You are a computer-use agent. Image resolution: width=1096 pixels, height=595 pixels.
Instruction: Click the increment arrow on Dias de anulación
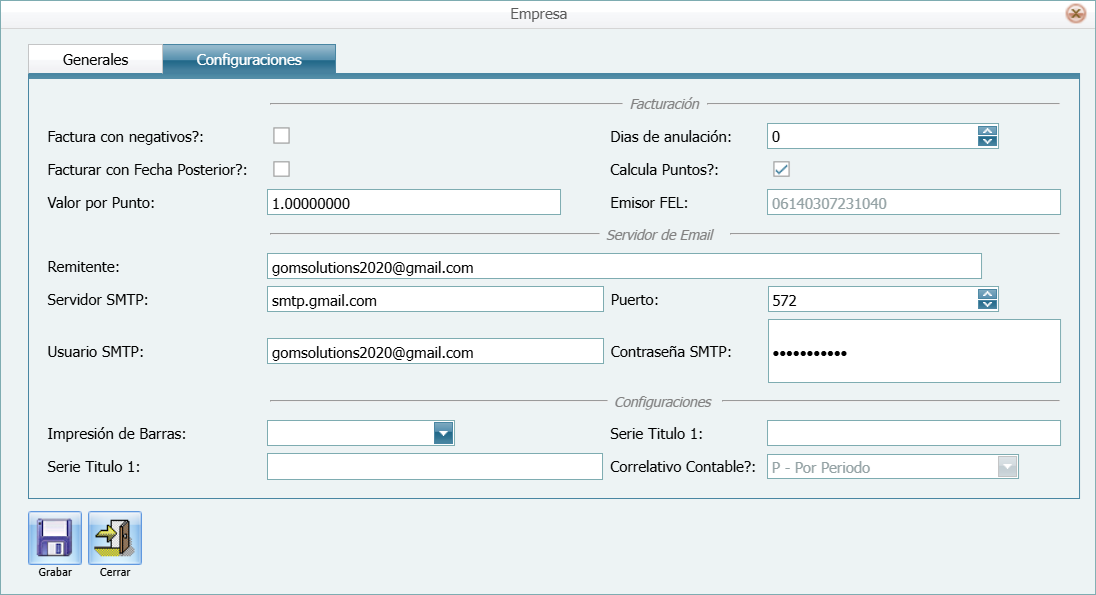(987, 130)
